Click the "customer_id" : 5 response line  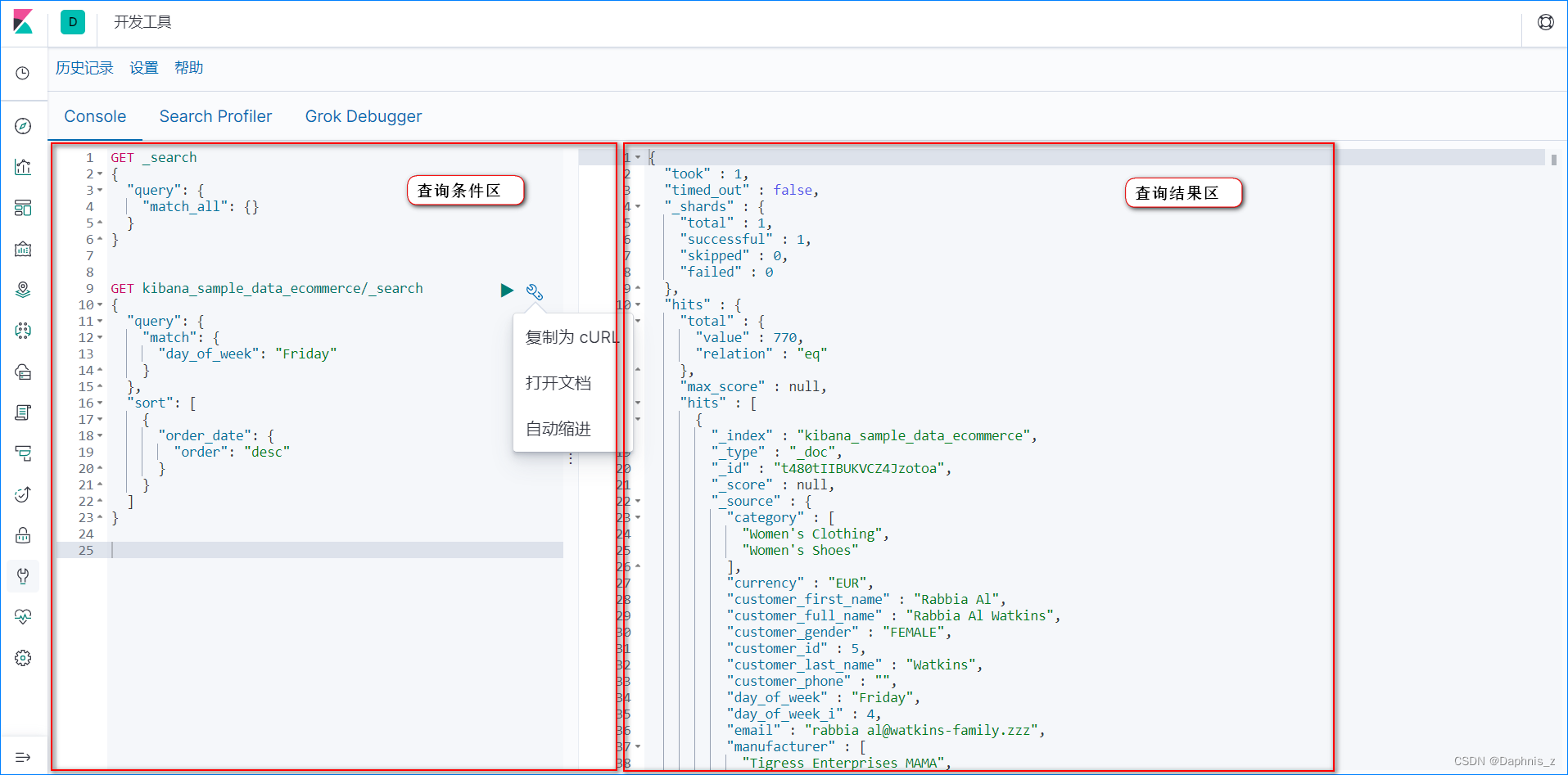point(797,648)
